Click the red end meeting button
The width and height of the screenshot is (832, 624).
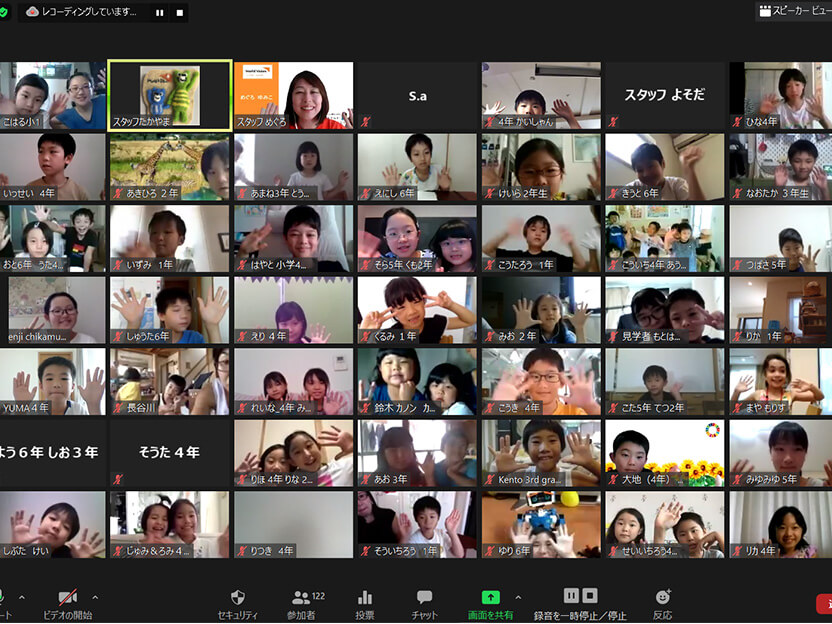824,603
